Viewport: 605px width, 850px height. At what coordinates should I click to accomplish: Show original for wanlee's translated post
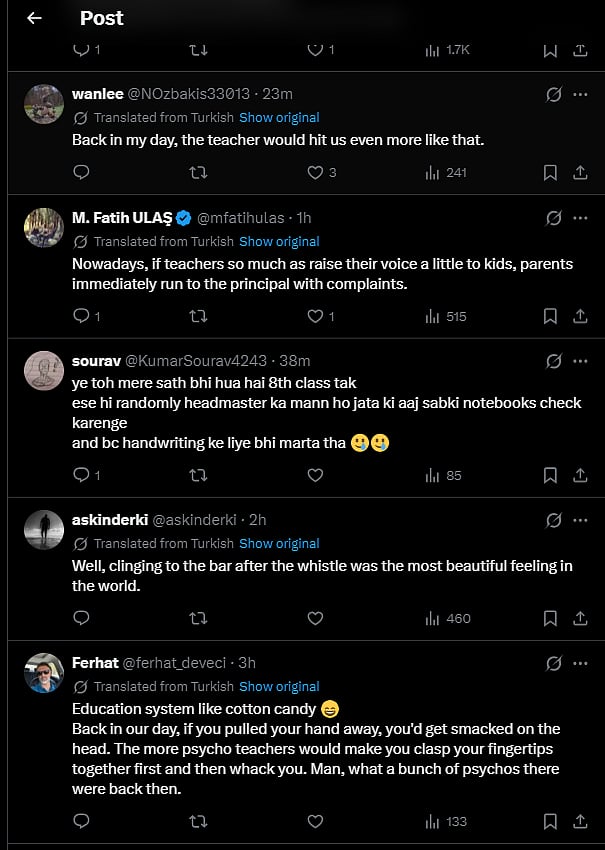click(279, 118)
